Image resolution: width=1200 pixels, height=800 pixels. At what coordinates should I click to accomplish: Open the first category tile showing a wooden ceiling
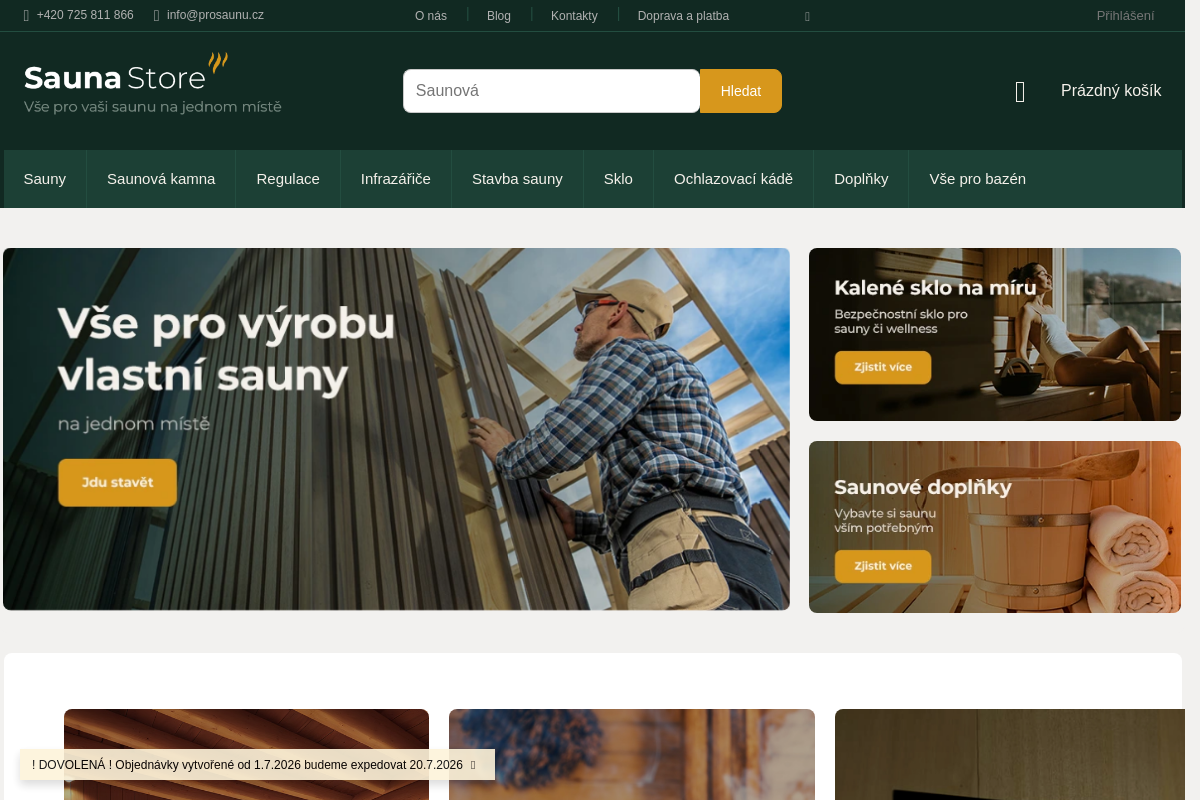246,755
